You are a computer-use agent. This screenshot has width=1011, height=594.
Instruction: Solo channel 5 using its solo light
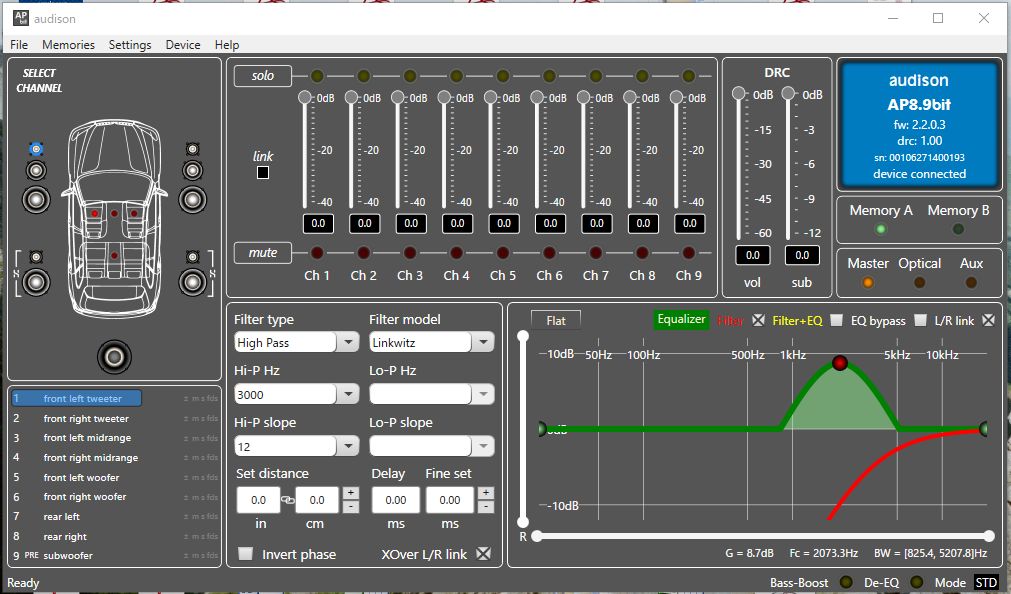[x=503, y=76]
